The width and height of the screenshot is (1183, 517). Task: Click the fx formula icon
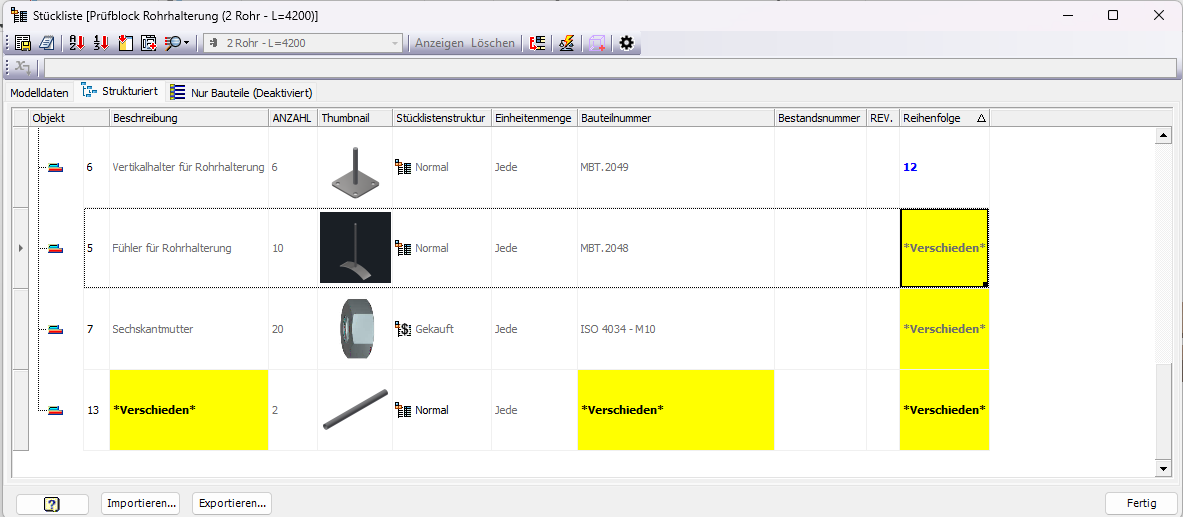click(23, 67)
